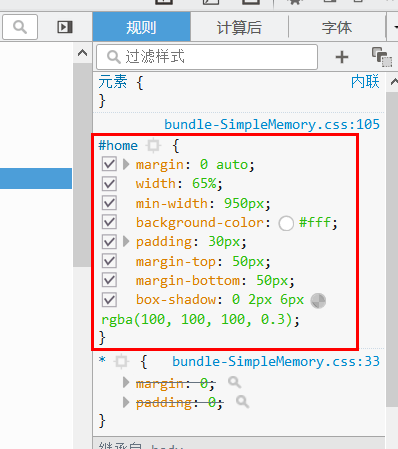Toggle the box-shadow declaration checkbox
398x449 pixels.
(x=109, y=300)
